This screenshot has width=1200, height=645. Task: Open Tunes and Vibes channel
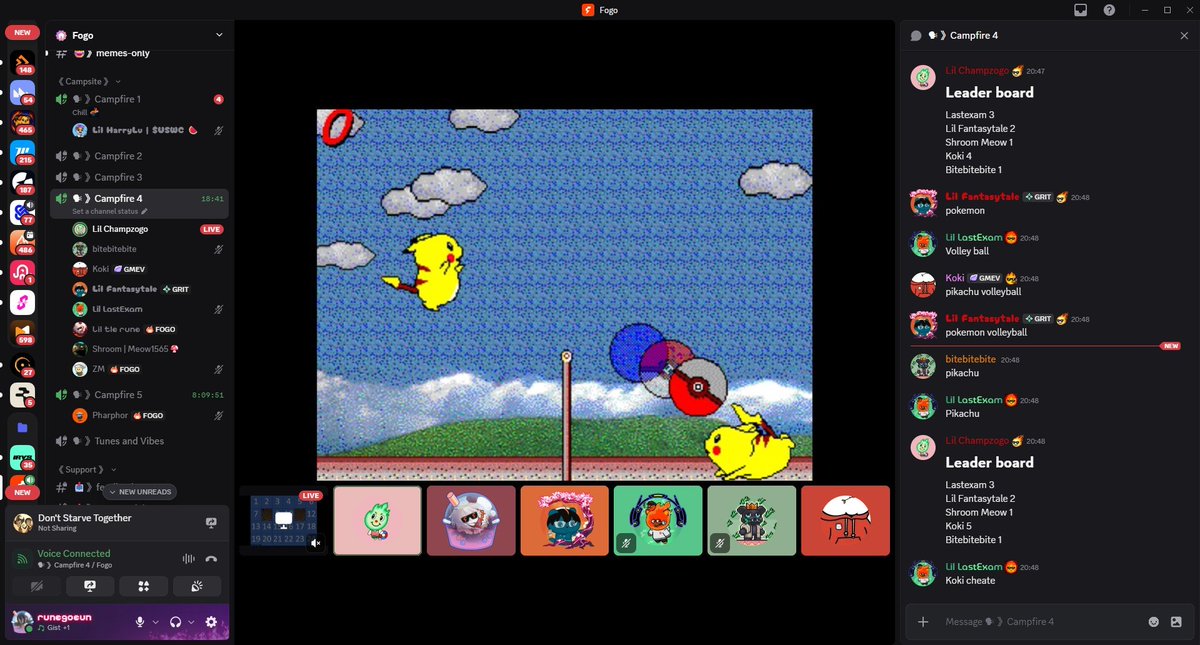(x=141, y=441)
